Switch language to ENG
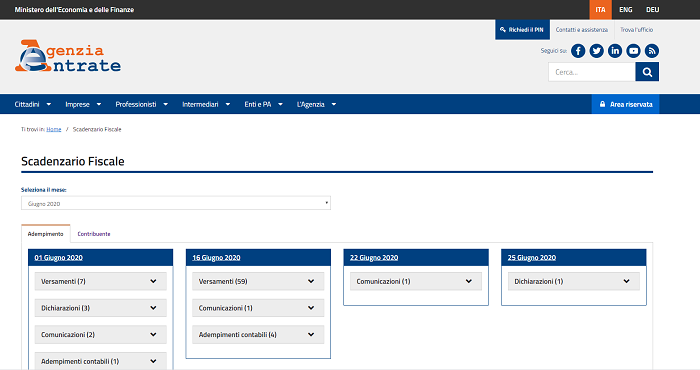 point(625,9)
